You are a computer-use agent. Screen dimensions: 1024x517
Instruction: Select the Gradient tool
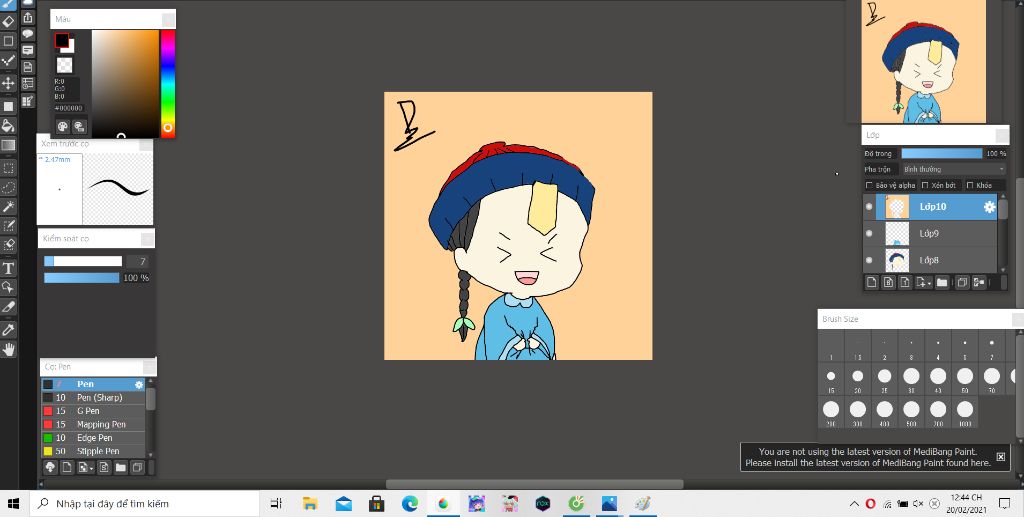pos(8,146)
